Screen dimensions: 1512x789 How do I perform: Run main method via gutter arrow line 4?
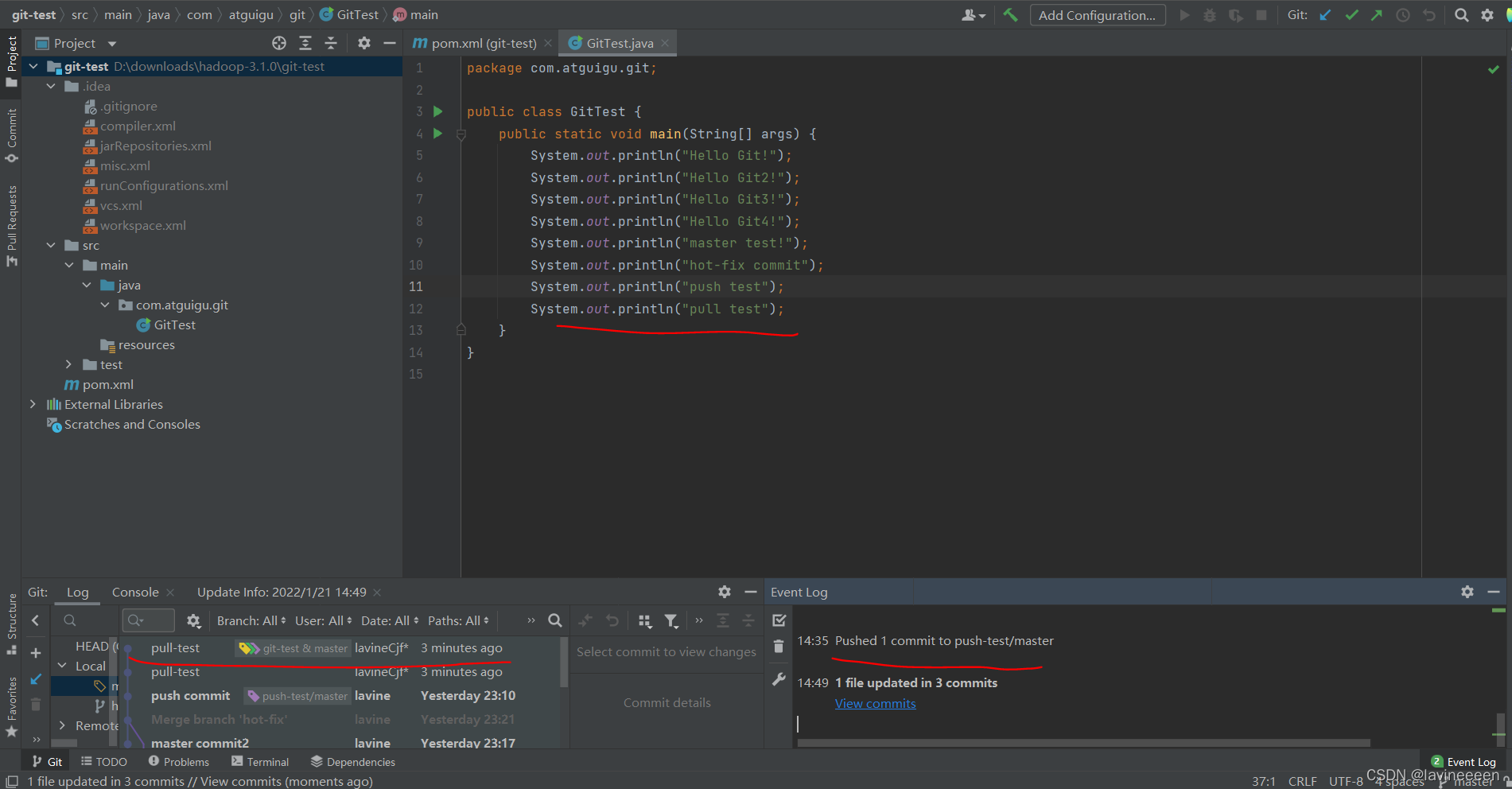(x=437, y=134)
